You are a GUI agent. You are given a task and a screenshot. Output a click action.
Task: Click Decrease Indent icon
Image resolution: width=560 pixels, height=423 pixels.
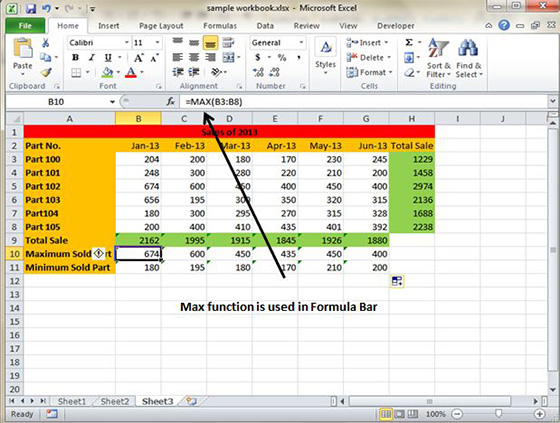(x=178, y=73)
